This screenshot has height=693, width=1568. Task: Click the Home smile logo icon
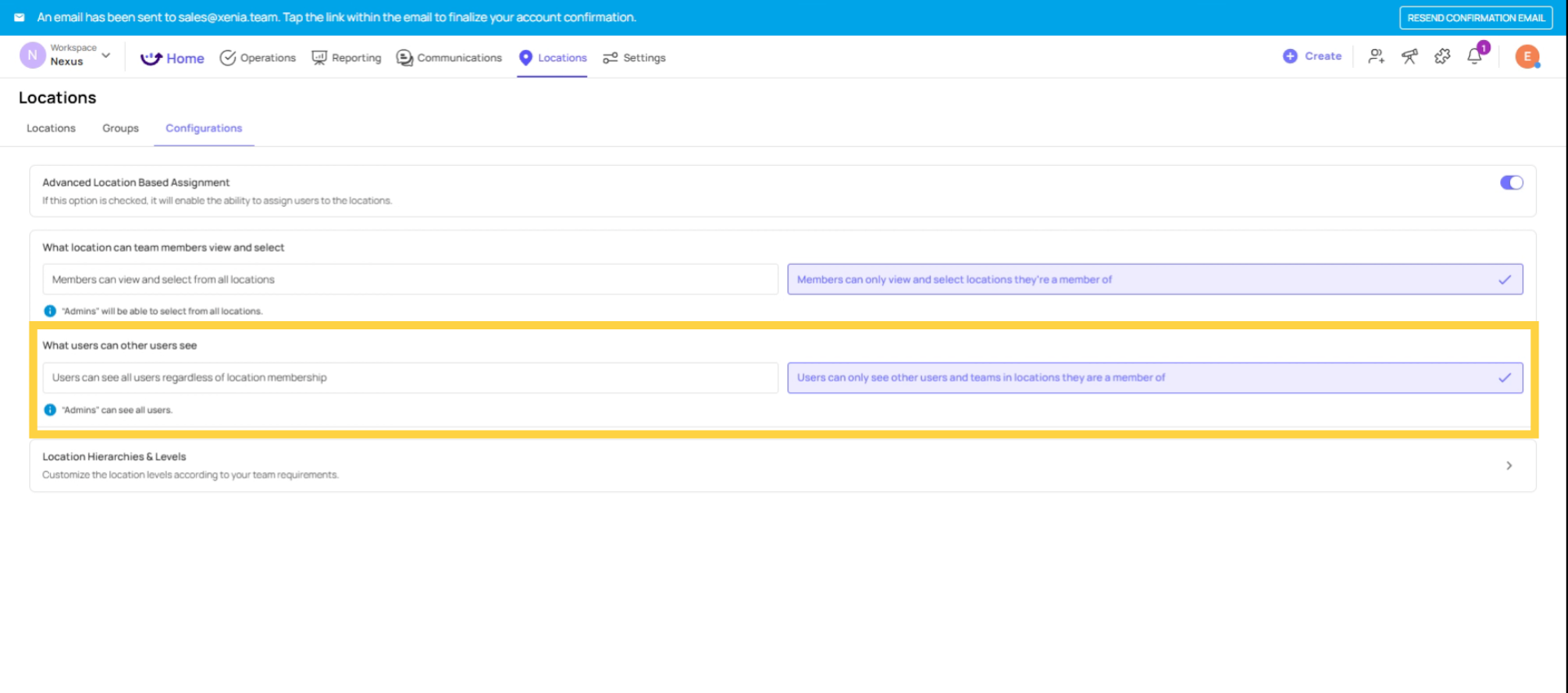(151, 58)
